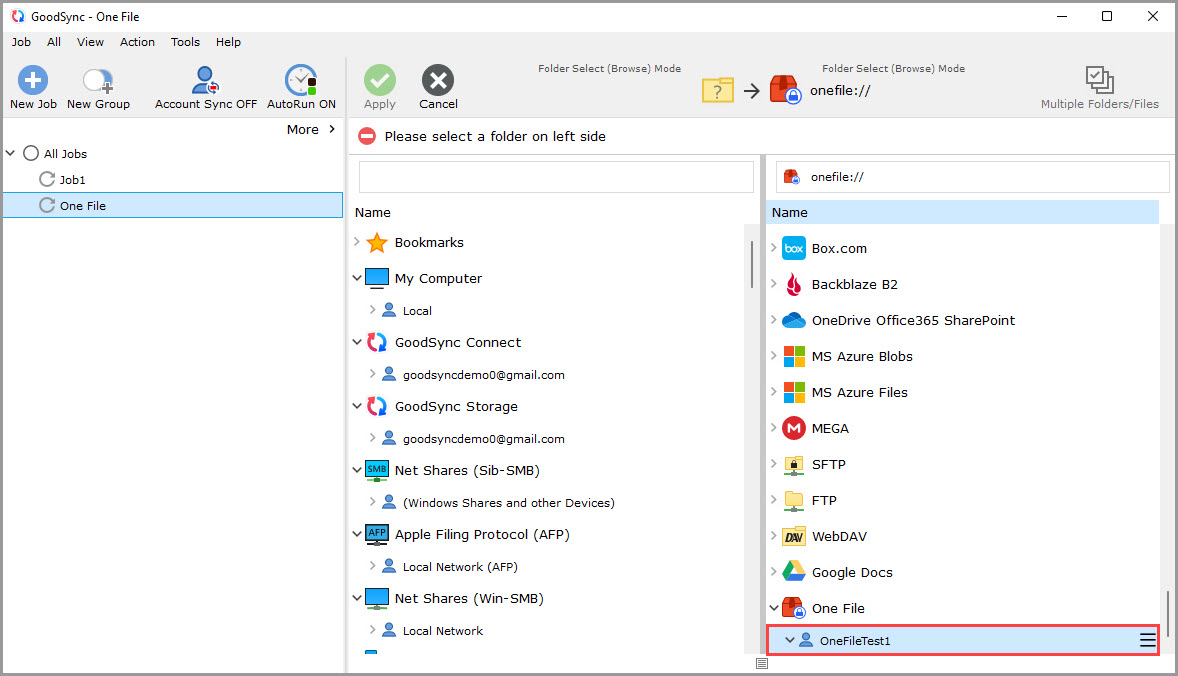Click the green Apply checkmark
This screenshot has width=1178, height=676.
click(379, 80)
